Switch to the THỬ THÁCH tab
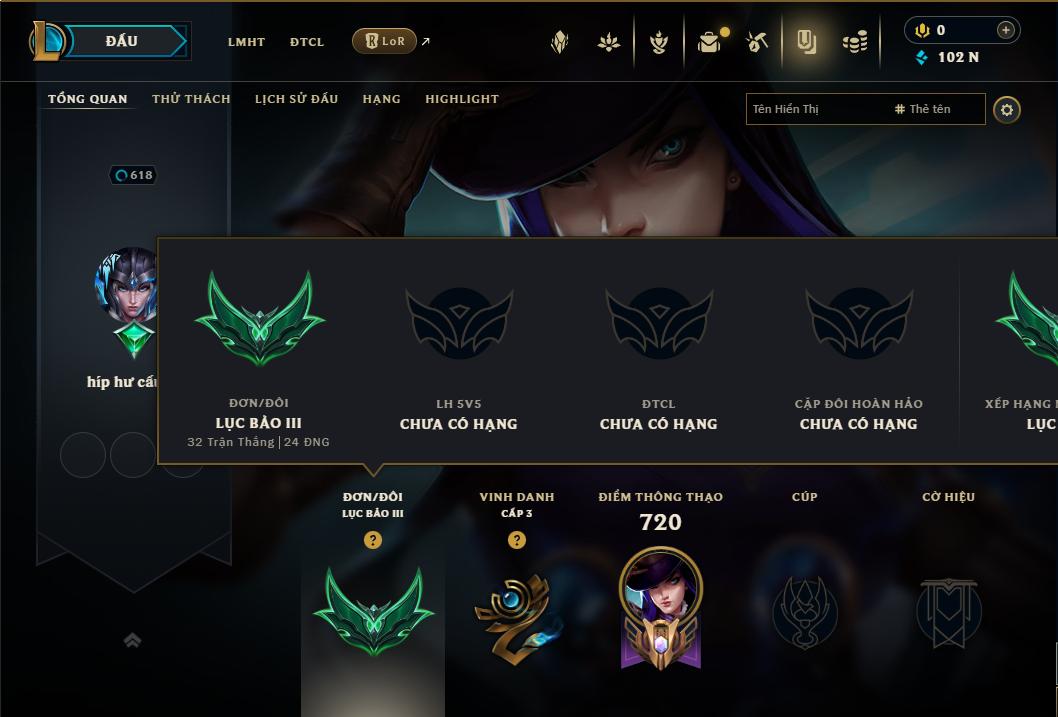The image size is (1058, 717). (191, 98)
